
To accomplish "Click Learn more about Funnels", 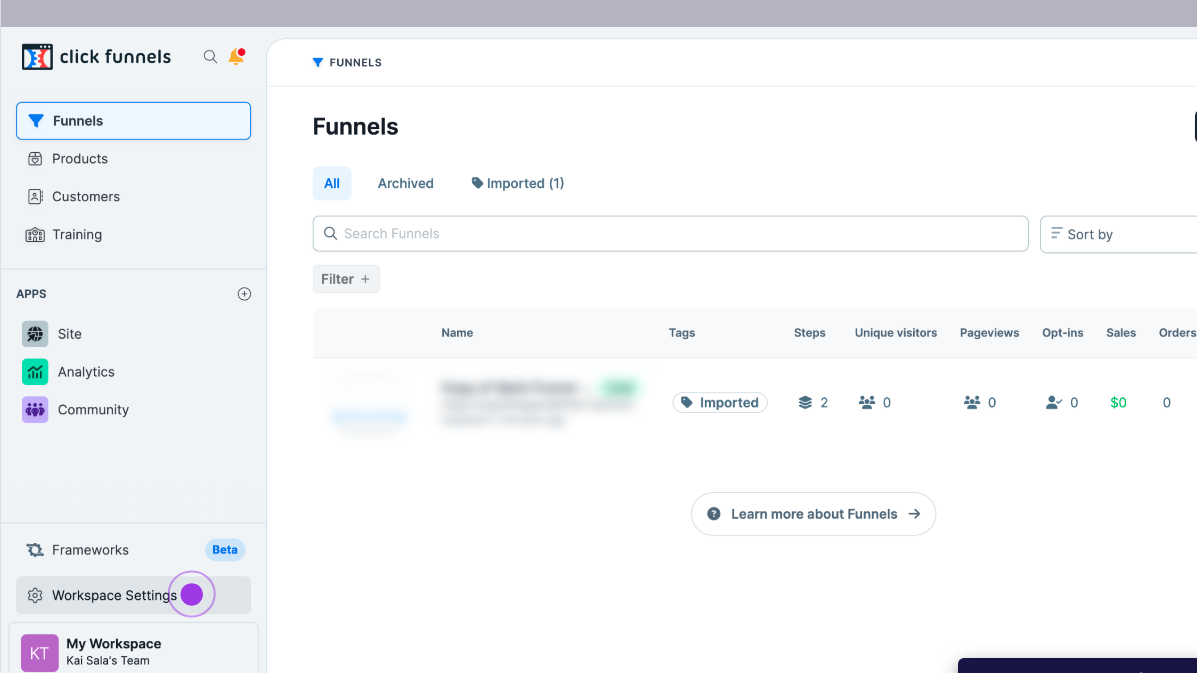I will point(813,514).
